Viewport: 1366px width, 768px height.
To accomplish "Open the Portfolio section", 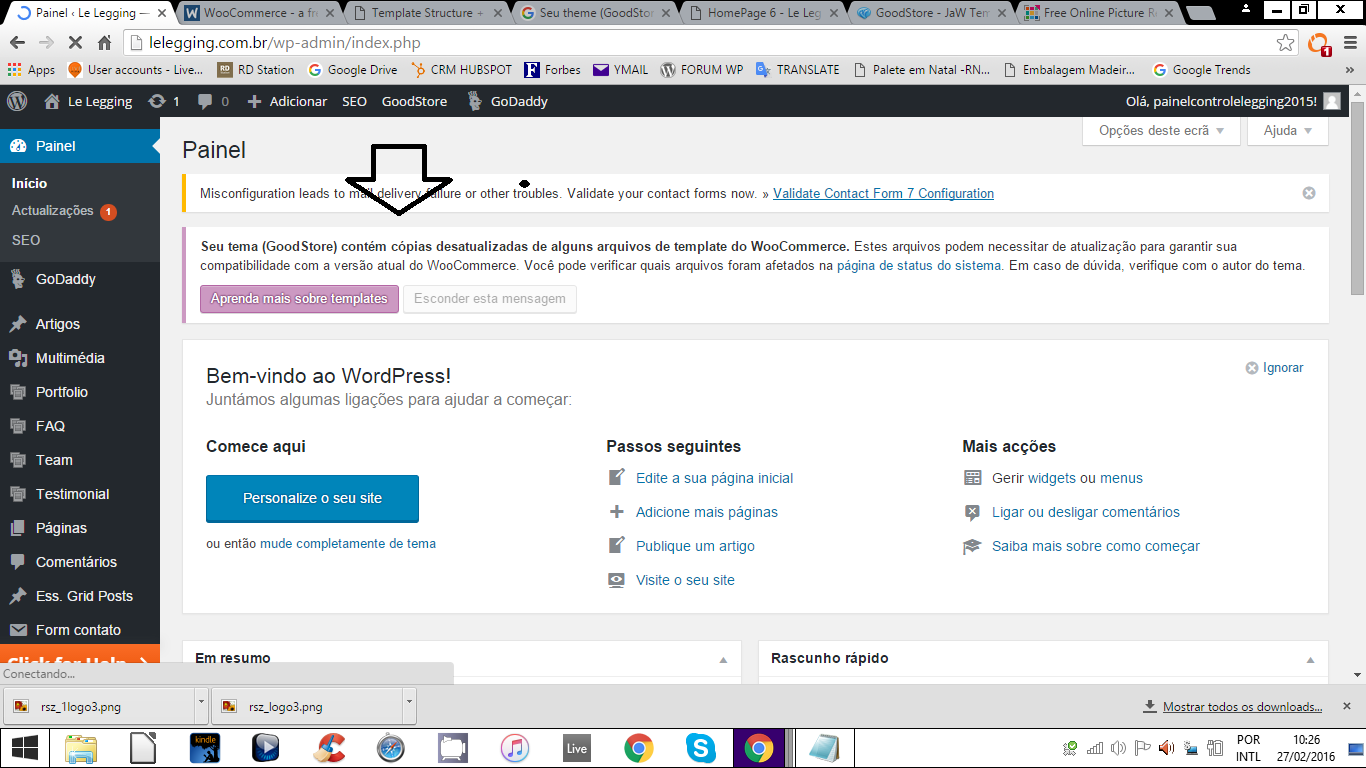I will (80, 392).
